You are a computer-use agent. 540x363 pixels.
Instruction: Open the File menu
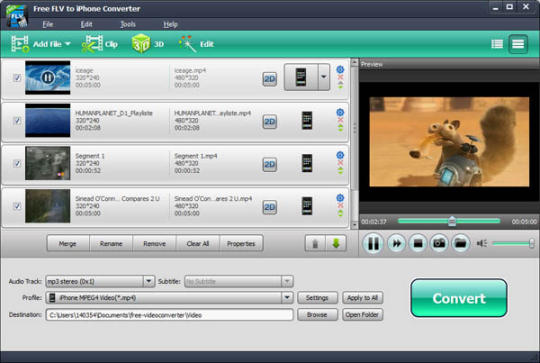(x=48, y=24)
